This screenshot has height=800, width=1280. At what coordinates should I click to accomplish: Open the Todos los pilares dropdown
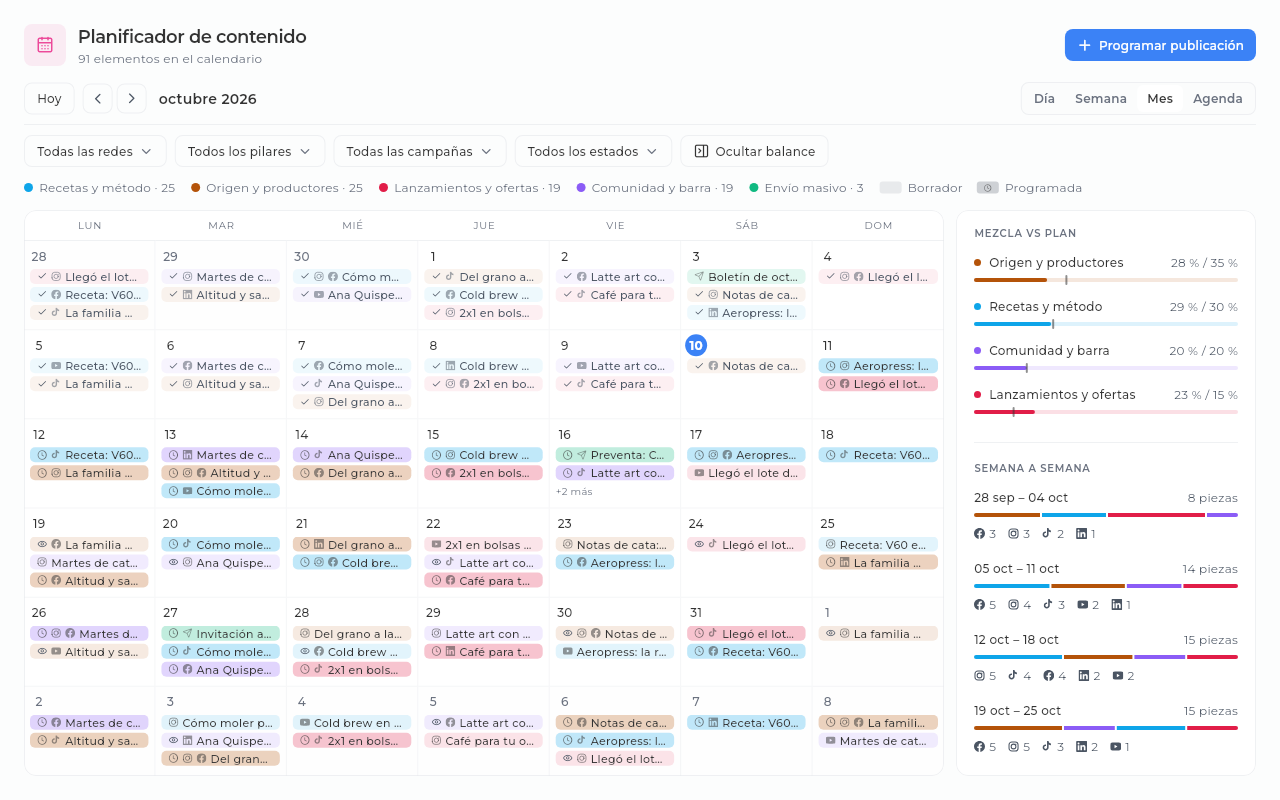coord(250,151)
